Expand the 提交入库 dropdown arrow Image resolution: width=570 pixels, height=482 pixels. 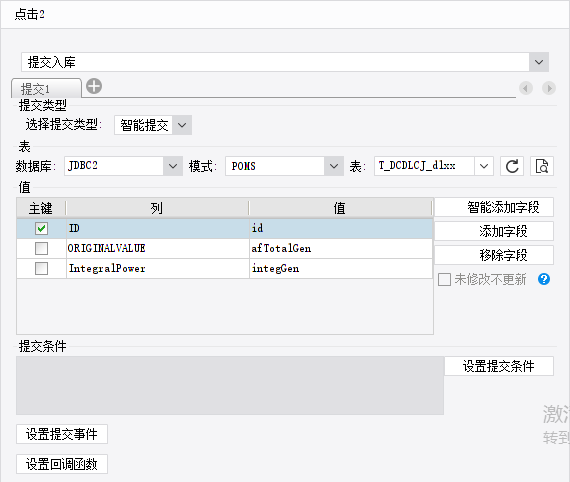pyautogui.click(x=539, y=62)
